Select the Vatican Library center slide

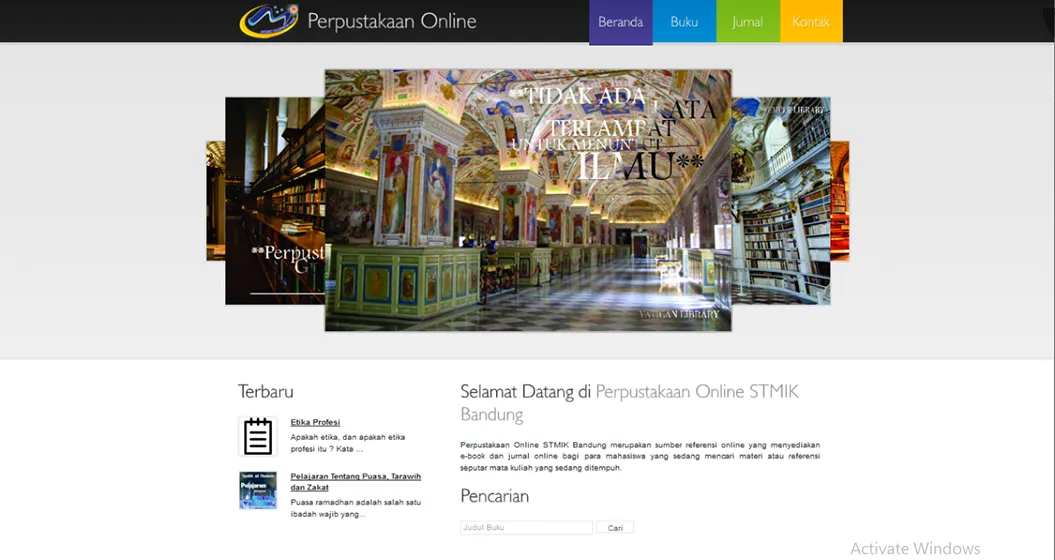point(528,200)
